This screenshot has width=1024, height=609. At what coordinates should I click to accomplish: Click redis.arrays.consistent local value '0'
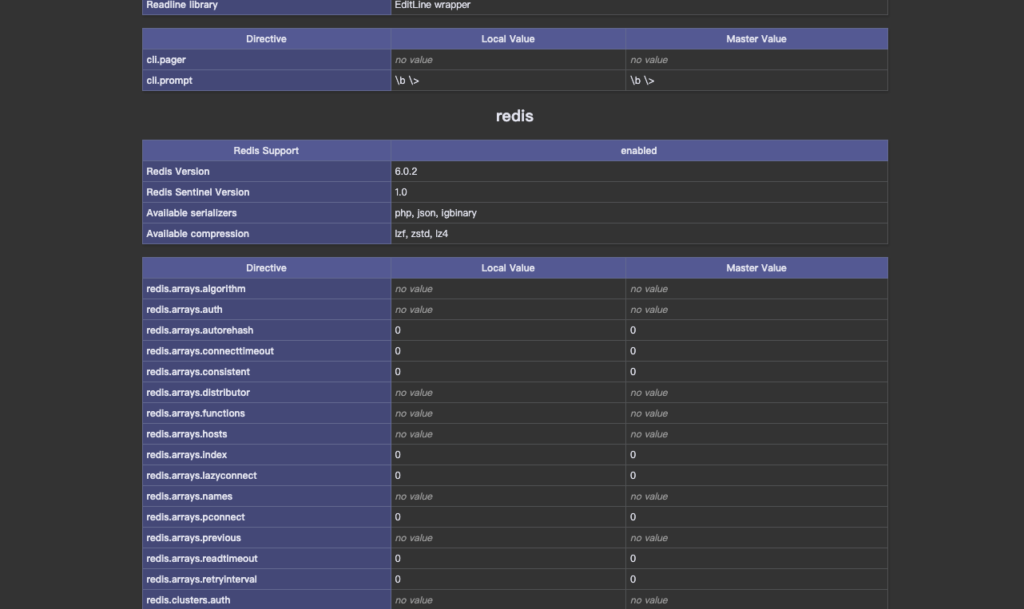(x=398, y=372)
